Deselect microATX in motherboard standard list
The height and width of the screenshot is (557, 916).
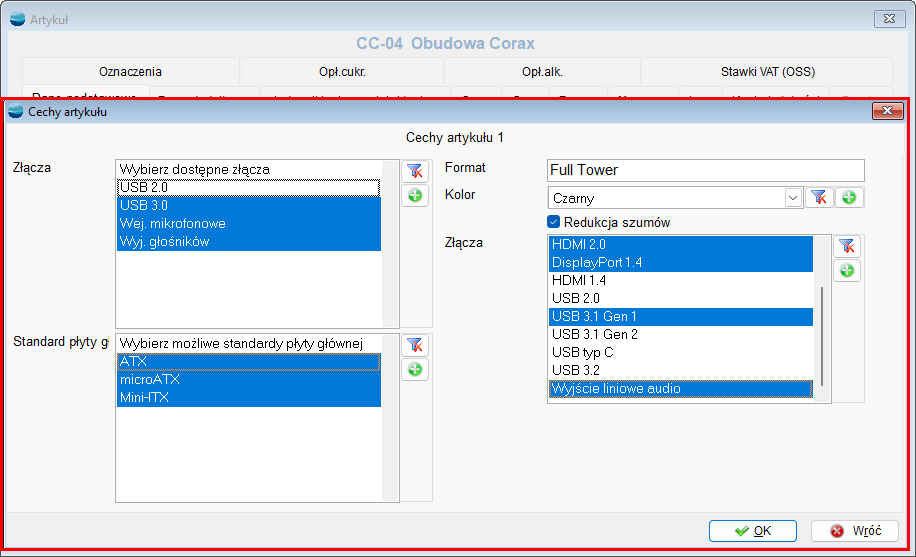[248, 380]
